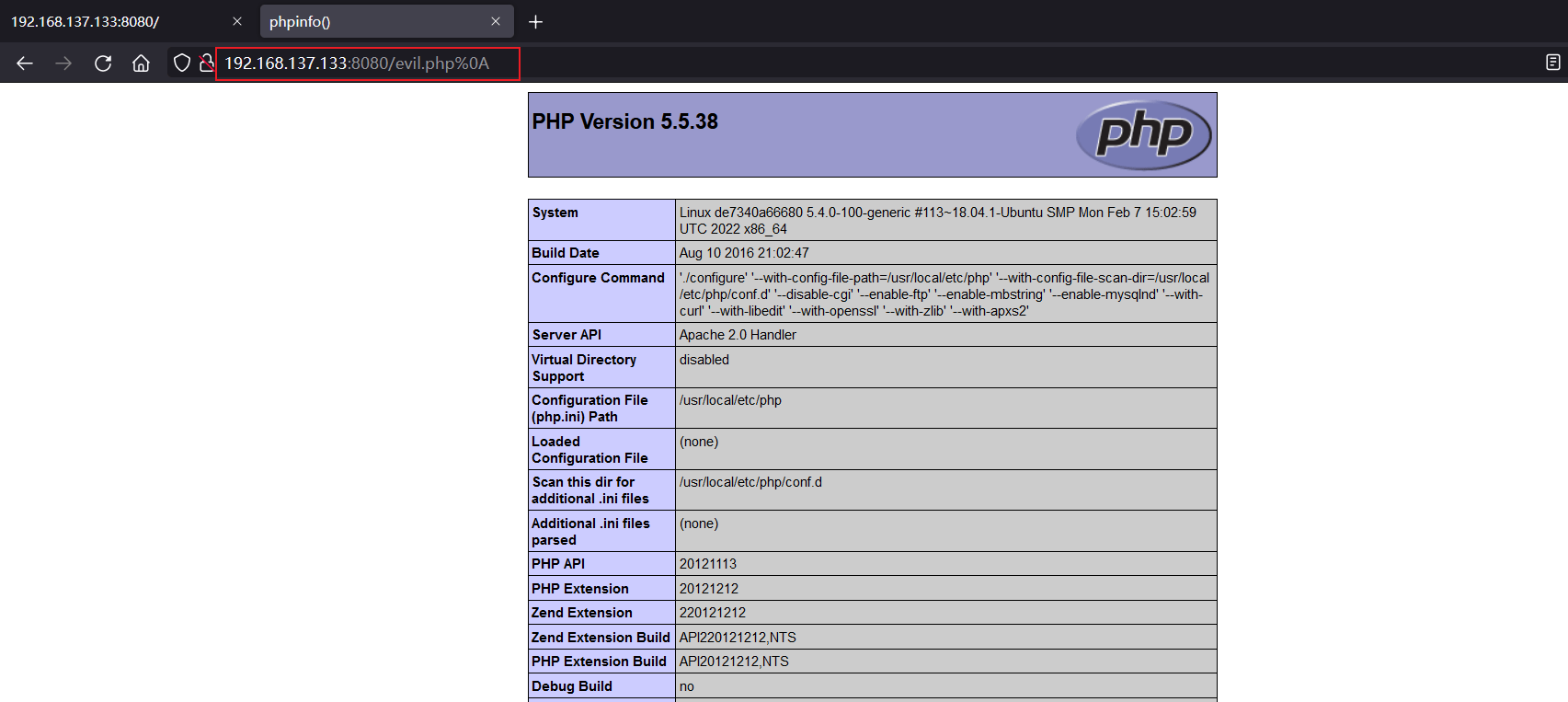
Task: Show the insecure connection lock info
Action: click(x=207, y=63)
